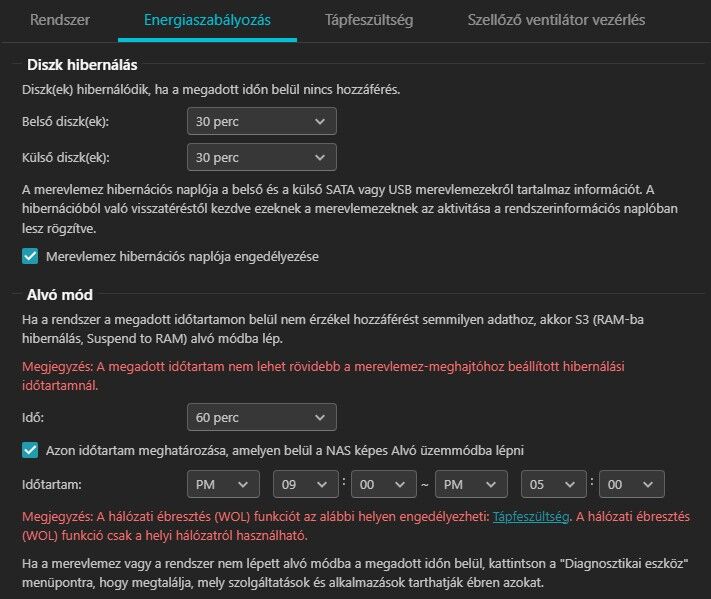711x599 pixels.
Task: Expand the Külső diszk(ek) dropdown
Action: 262,157
